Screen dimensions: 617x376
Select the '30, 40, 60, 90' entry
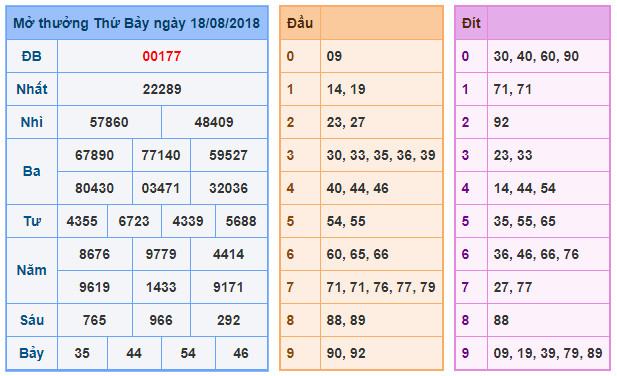coord(536,56)
